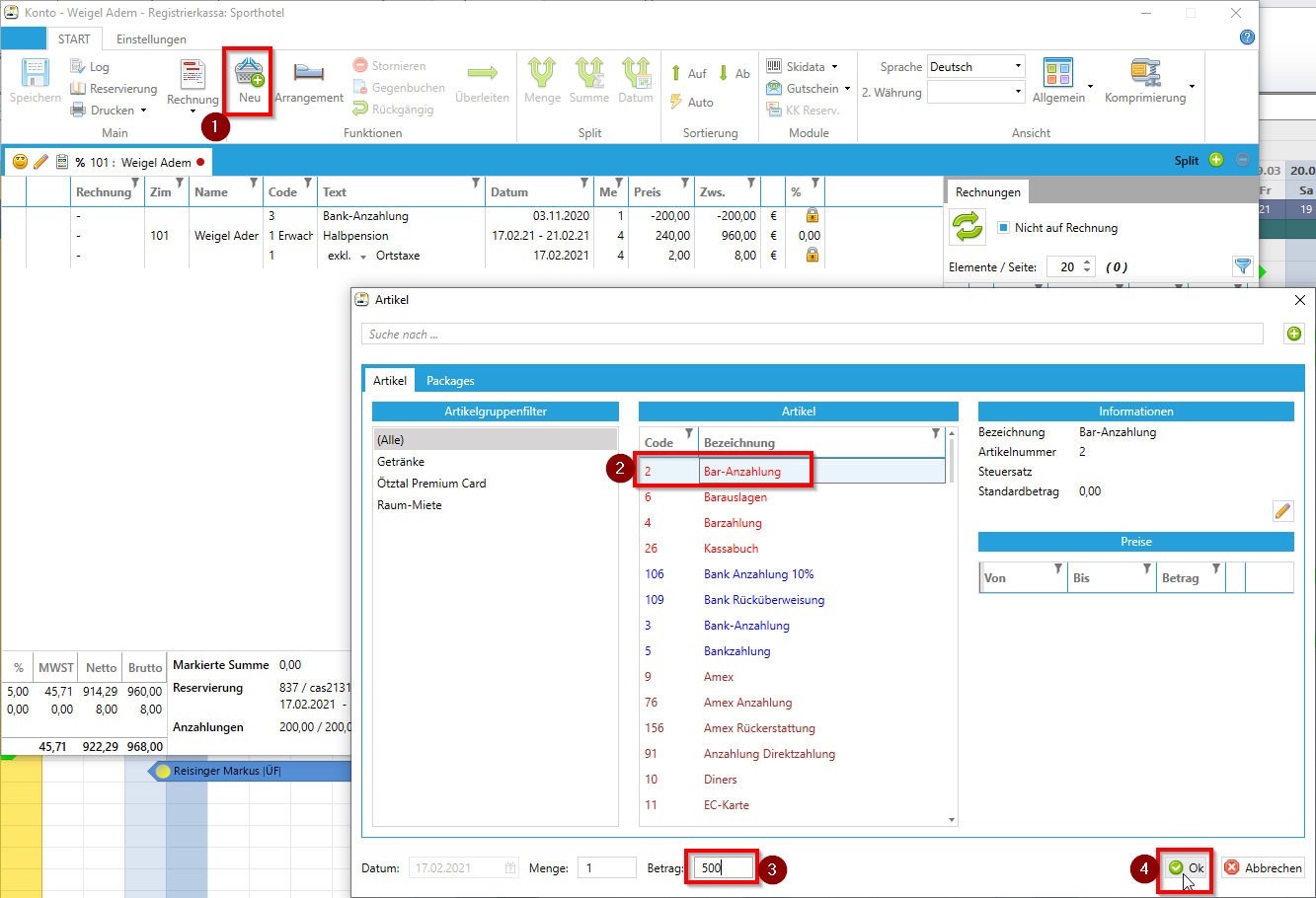
Task: Click the Ok button
Action: (1186, 868)
